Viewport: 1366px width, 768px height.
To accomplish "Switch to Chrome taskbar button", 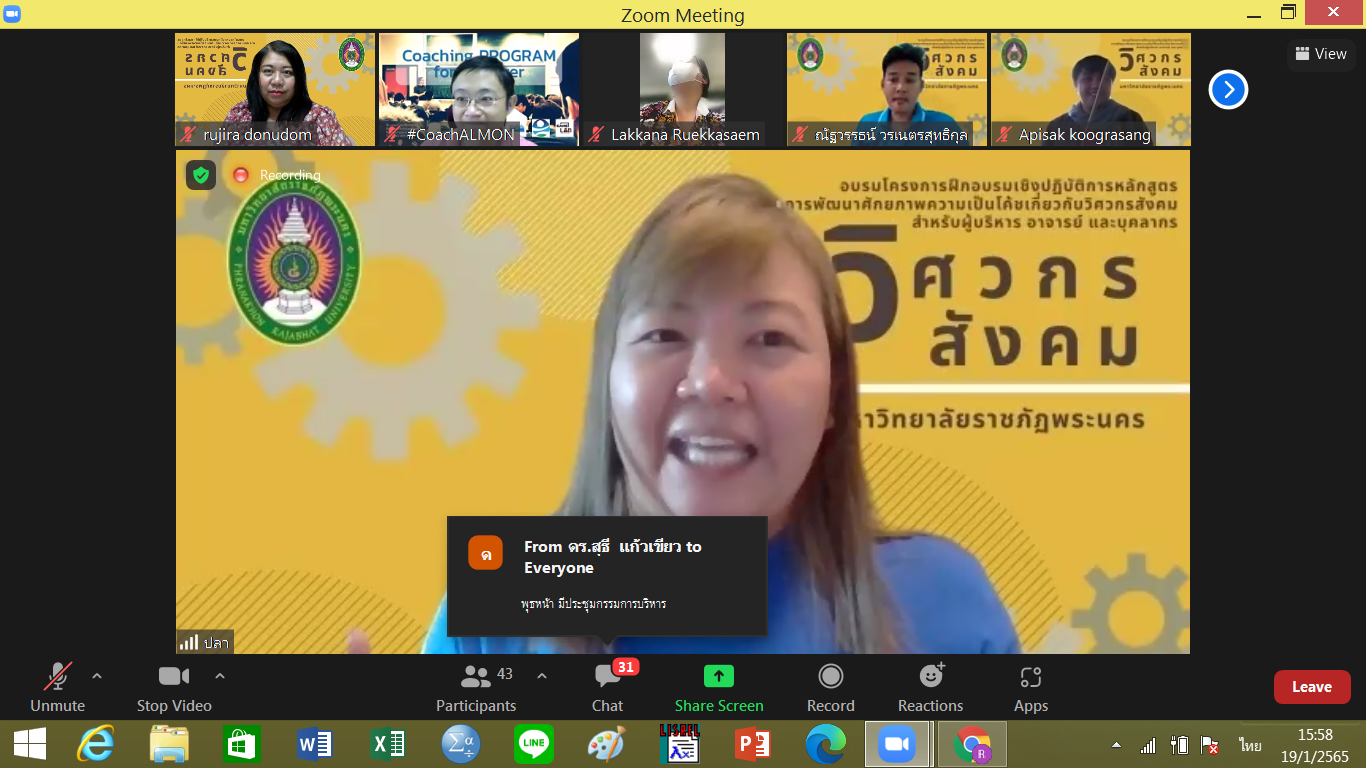I will click(x=972, y=745).
